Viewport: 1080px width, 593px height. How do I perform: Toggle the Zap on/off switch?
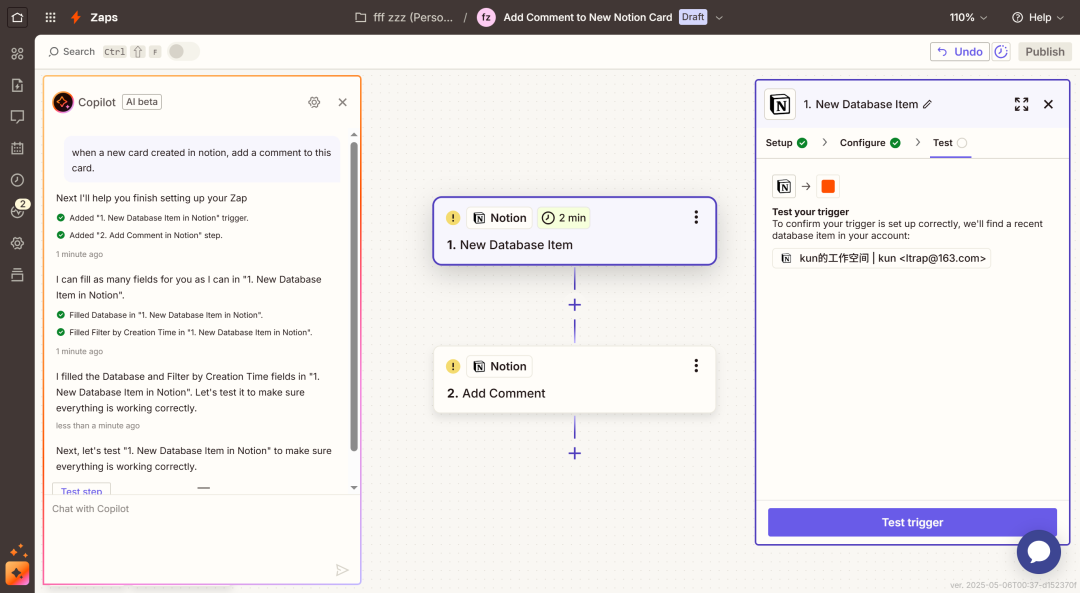tap(183, 52)
